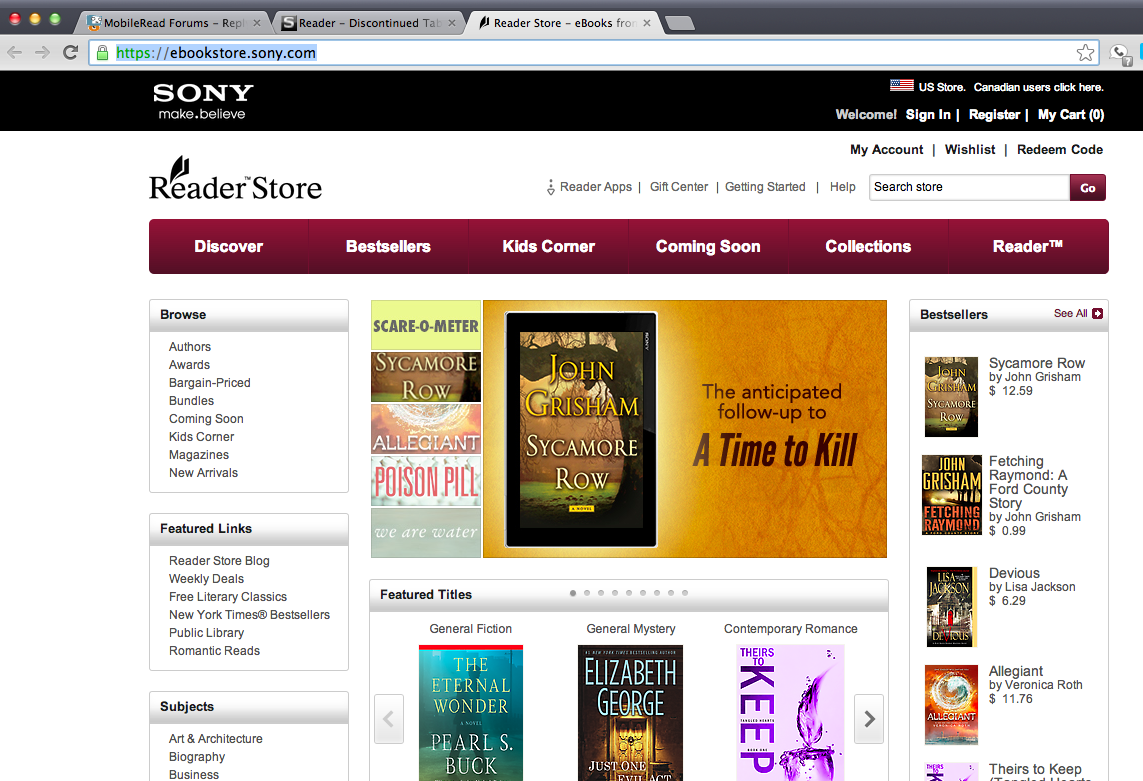1143x781 pixels.
Task: Click the See All arrow icon in Bestsellers
Action: tap(1097, 314)
